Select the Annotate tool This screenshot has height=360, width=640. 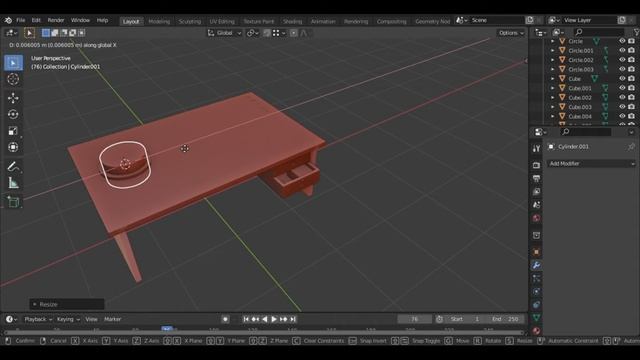click(x=13, y=167)
